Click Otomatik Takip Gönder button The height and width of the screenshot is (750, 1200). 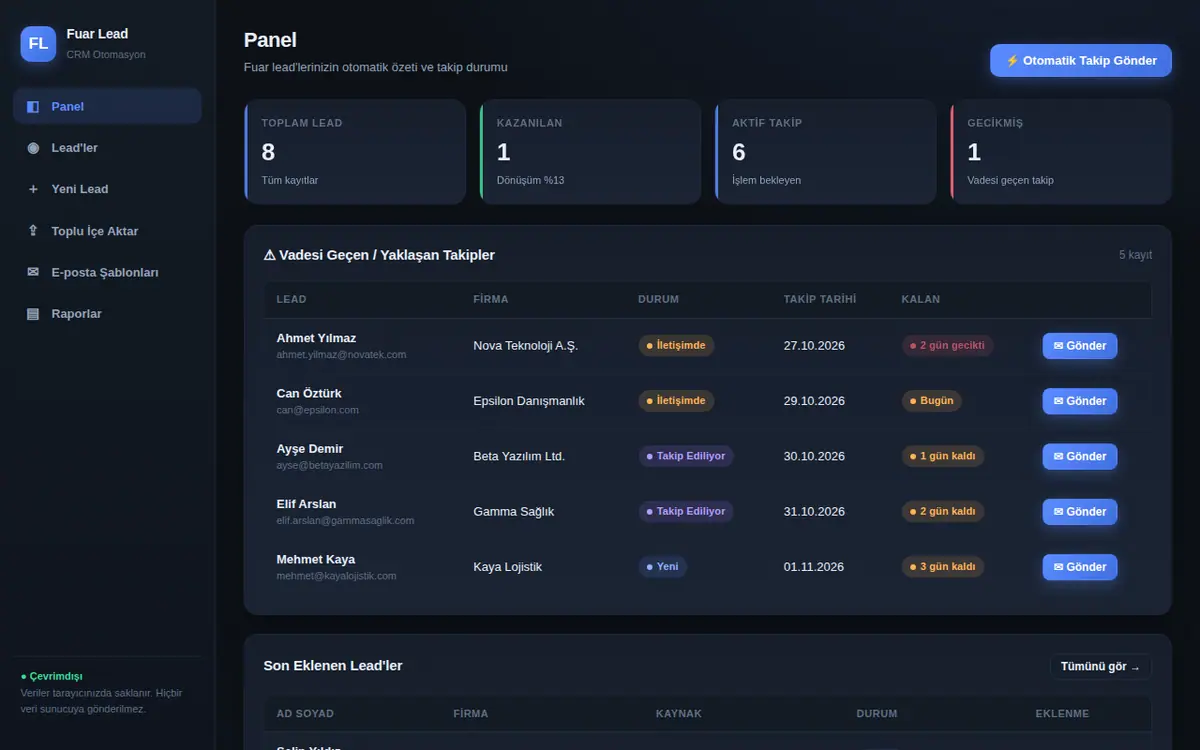tap(1081, 61)
